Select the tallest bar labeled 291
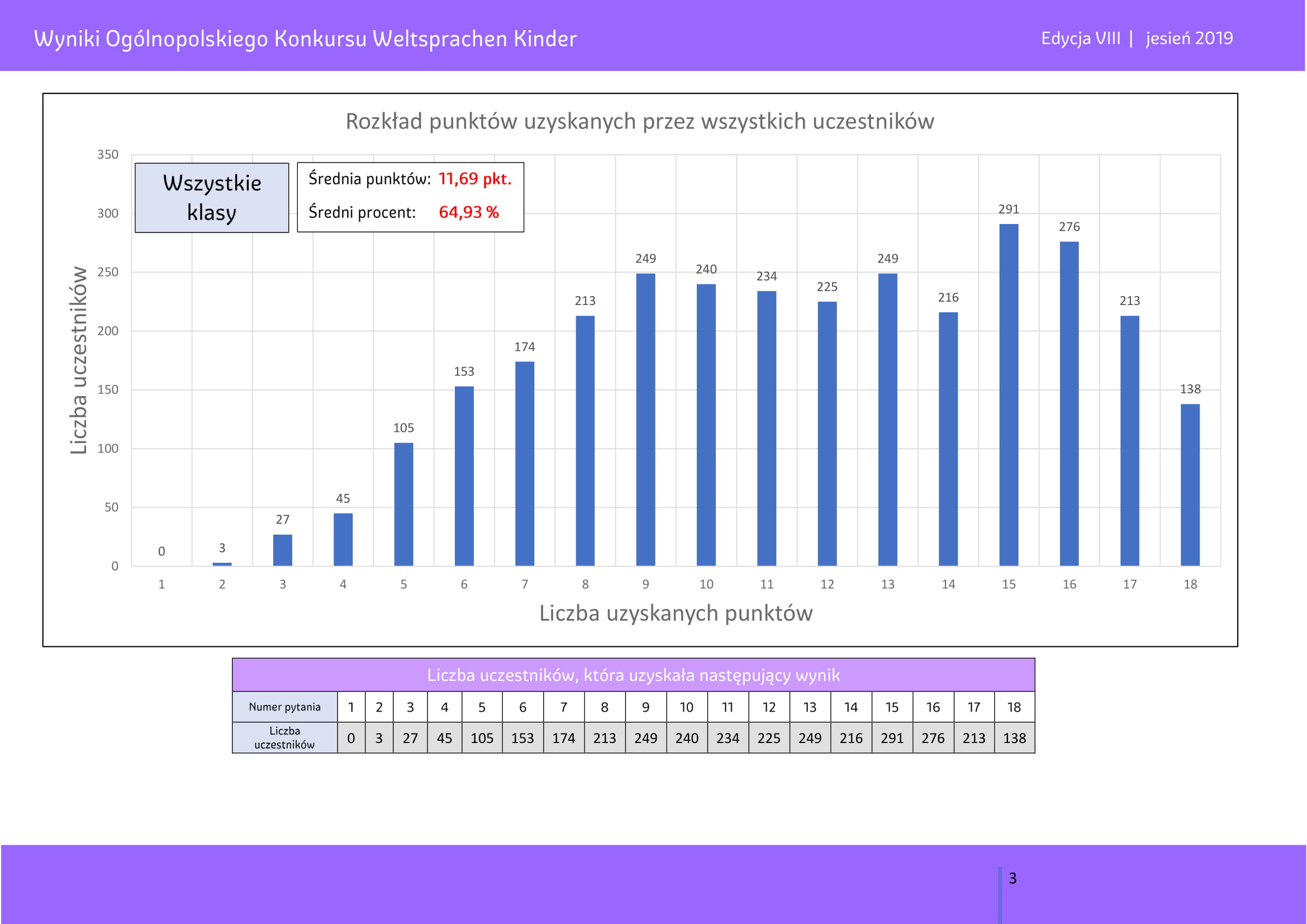This screenshot has height=924, width=1307. pyautogui.click(x=1009, y=395)
